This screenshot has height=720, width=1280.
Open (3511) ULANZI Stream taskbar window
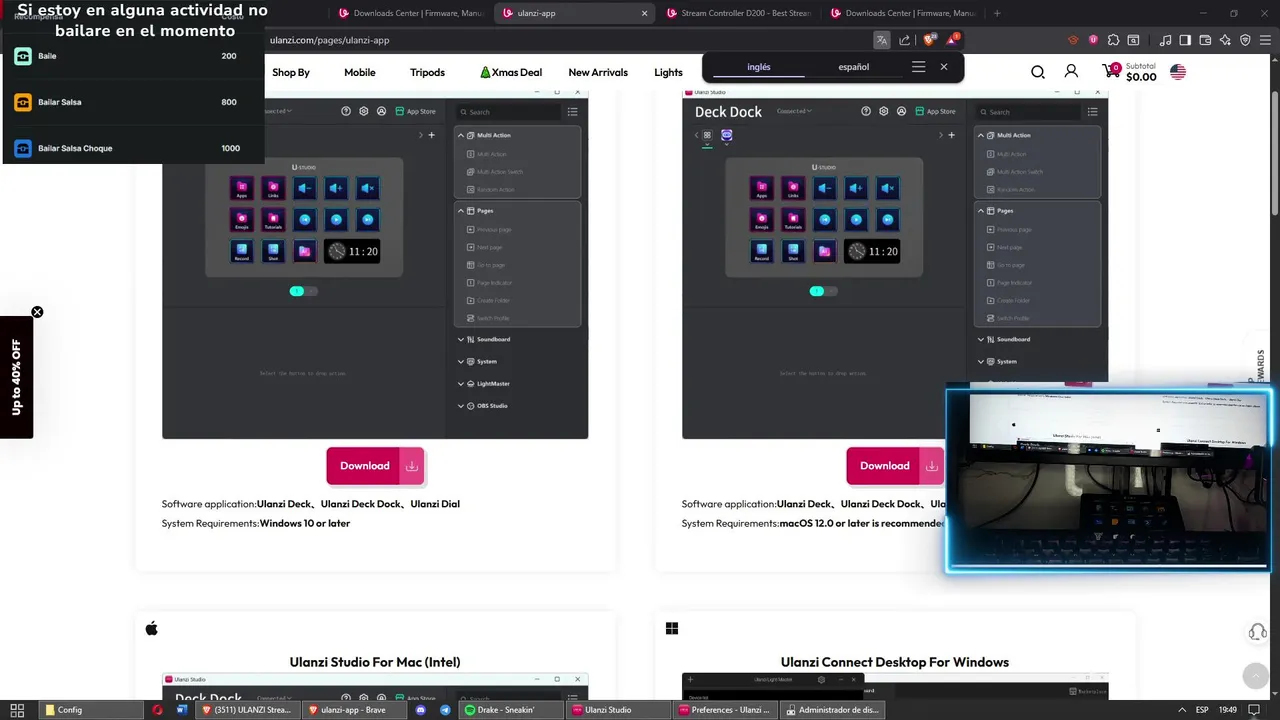pos(248,710)
